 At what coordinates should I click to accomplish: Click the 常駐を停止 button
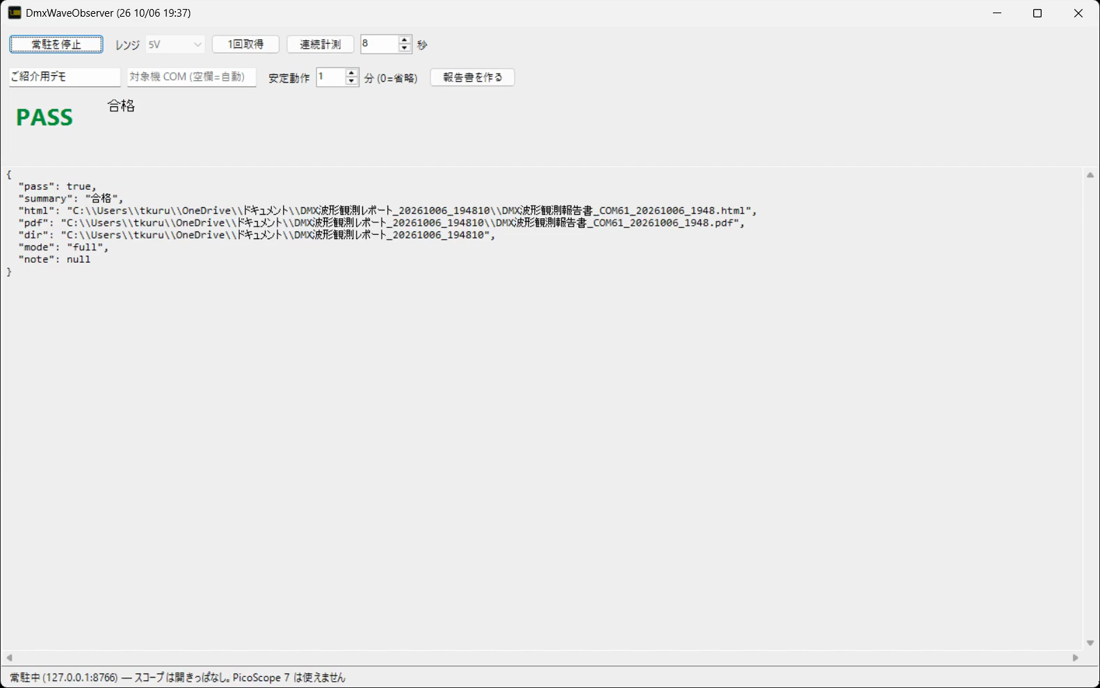(x=56, y=44)
